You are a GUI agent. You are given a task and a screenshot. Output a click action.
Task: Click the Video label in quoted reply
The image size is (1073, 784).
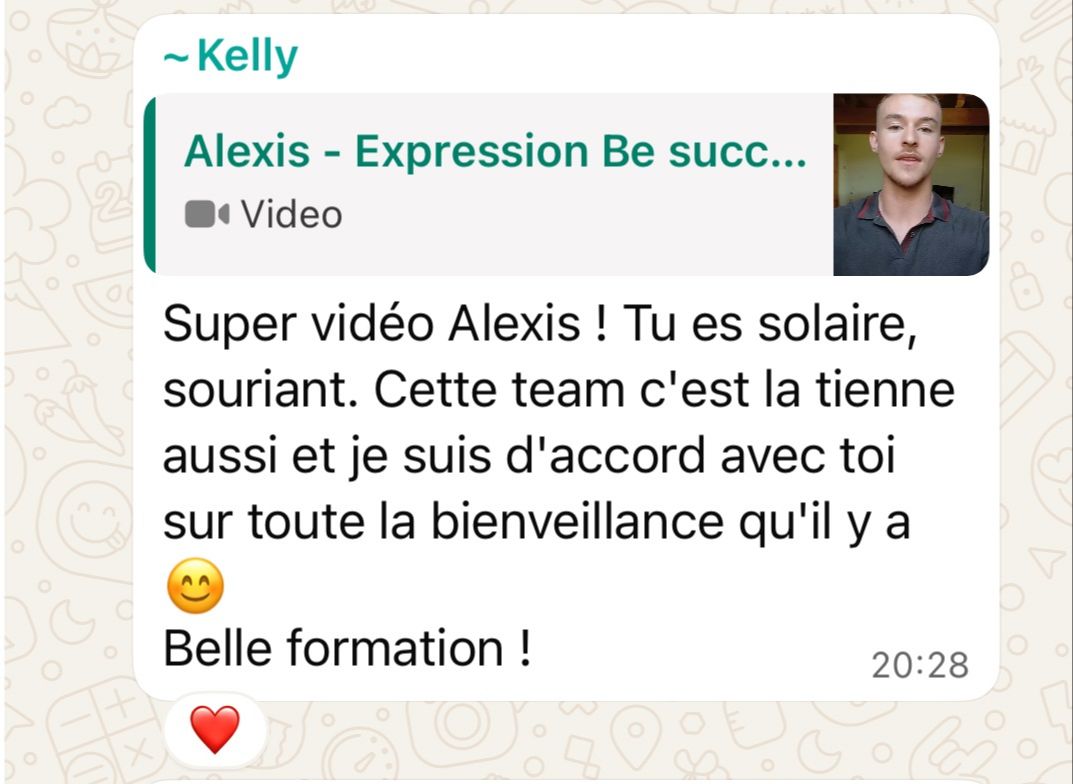tap(292, 215)
